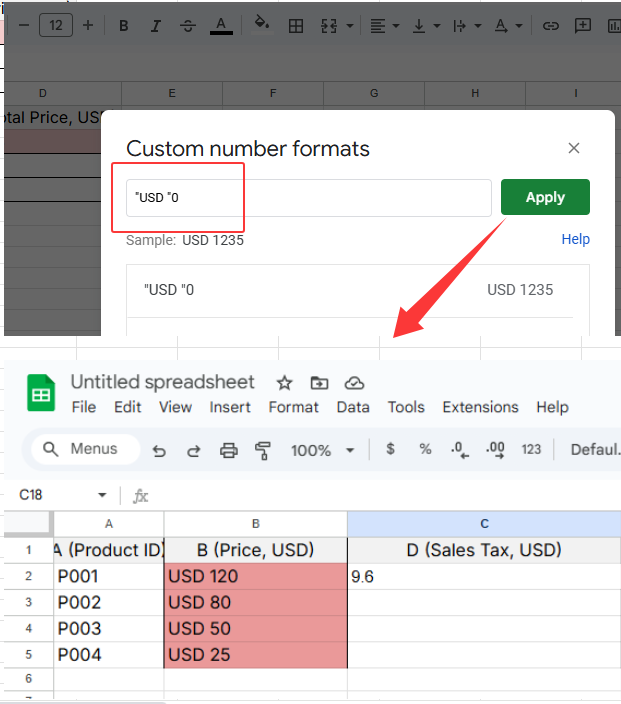Open the 100% zoom dropdown
This screenshot has width=621, height=704.
click(323, 451)
